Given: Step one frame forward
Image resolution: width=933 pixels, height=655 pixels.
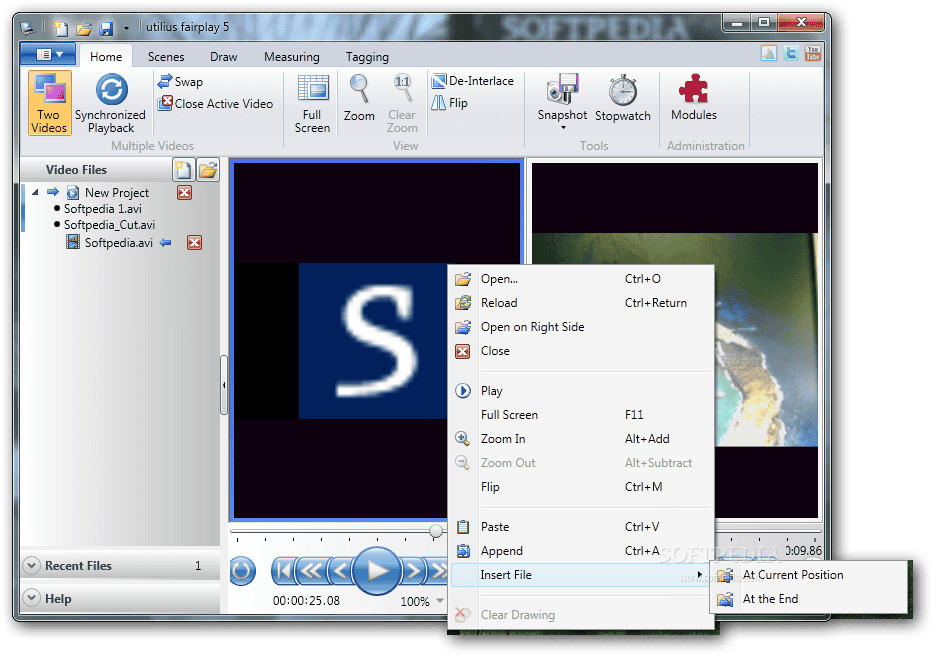Looking at the screenshot, I should point(413,571).
